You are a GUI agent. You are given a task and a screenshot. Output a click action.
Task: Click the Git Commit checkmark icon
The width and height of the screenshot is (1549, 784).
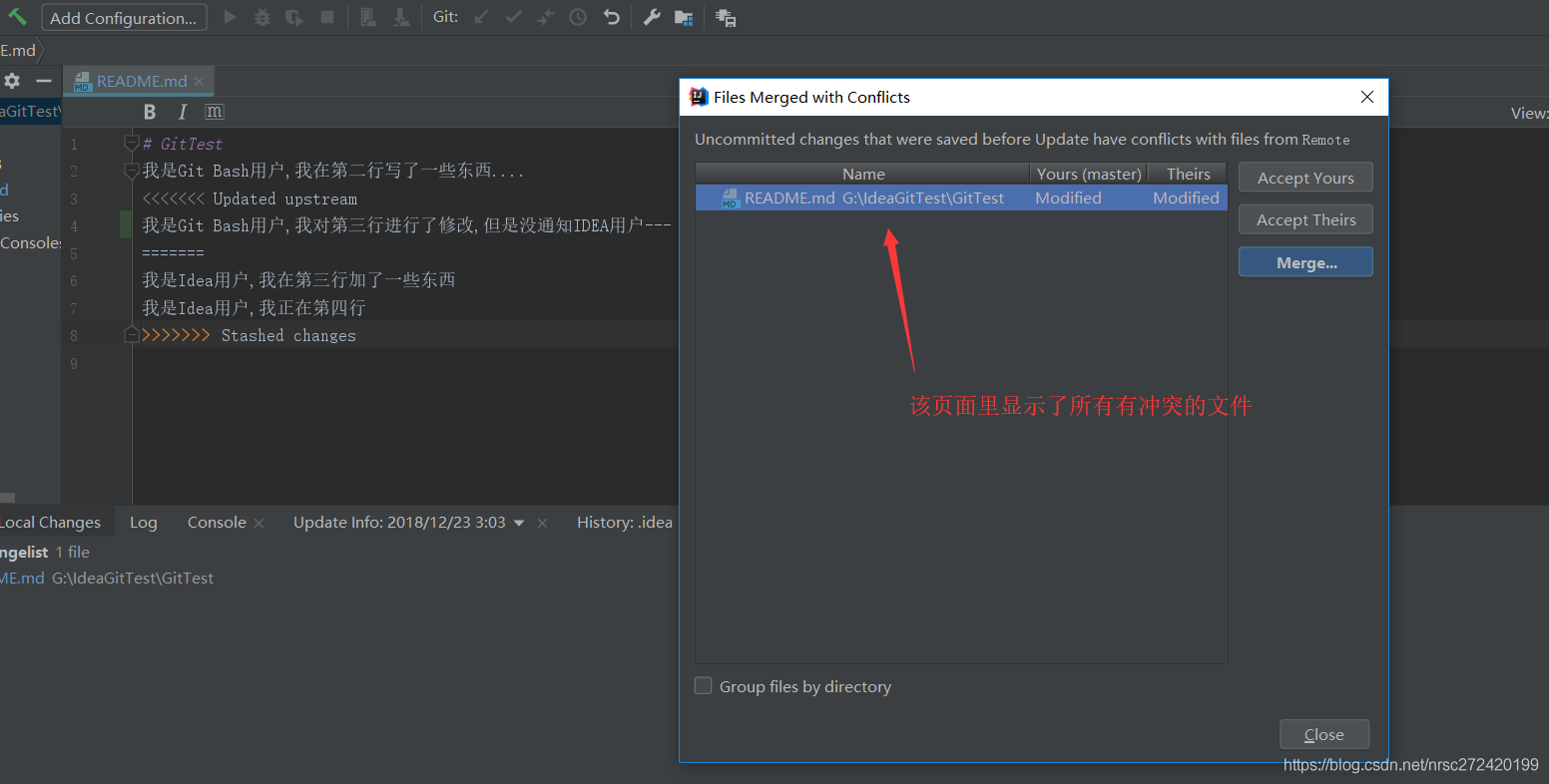click(x=513, y=17)
